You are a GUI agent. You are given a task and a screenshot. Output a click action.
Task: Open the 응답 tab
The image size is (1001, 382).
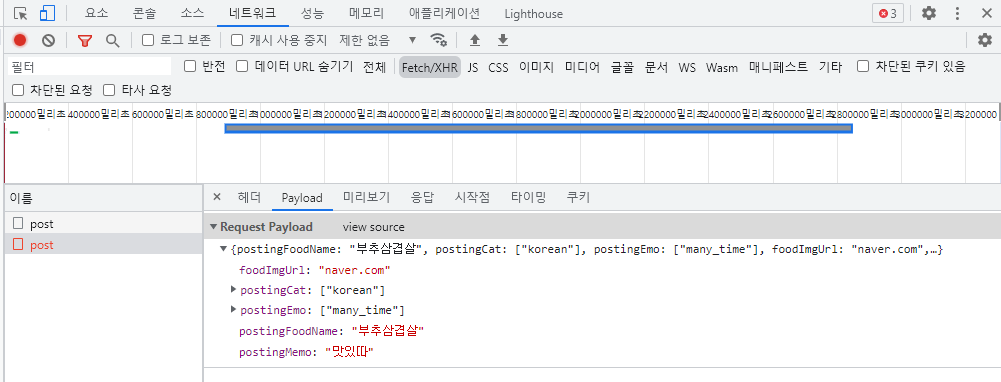click(422, 197)
